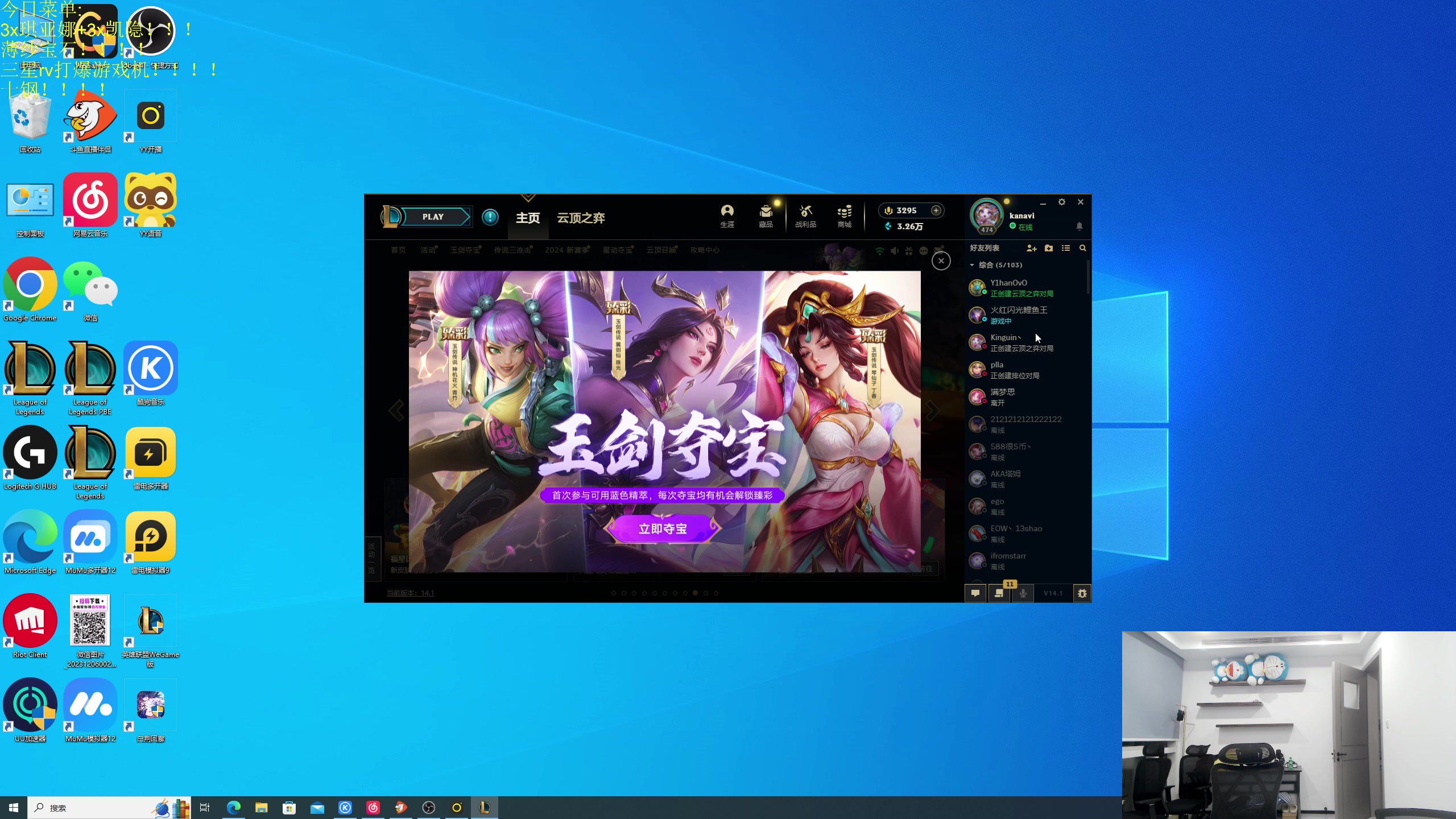Open the 藏品 collection icon
Viewport: 1456px width, 819px height.
[766, 216]
